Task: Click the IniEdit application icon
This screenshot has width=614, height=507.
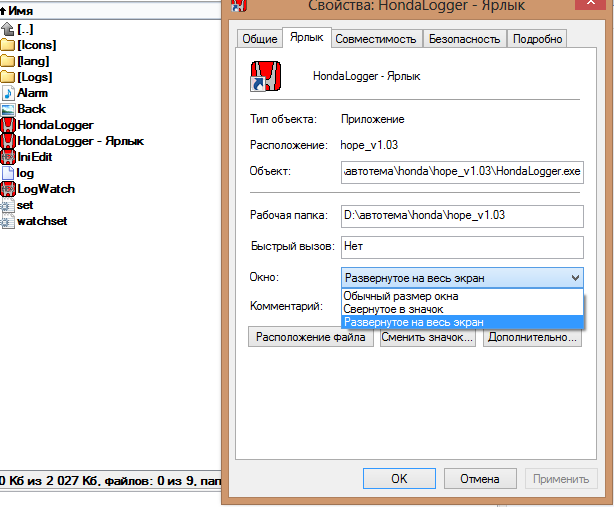Action: (x=8, y=157)
